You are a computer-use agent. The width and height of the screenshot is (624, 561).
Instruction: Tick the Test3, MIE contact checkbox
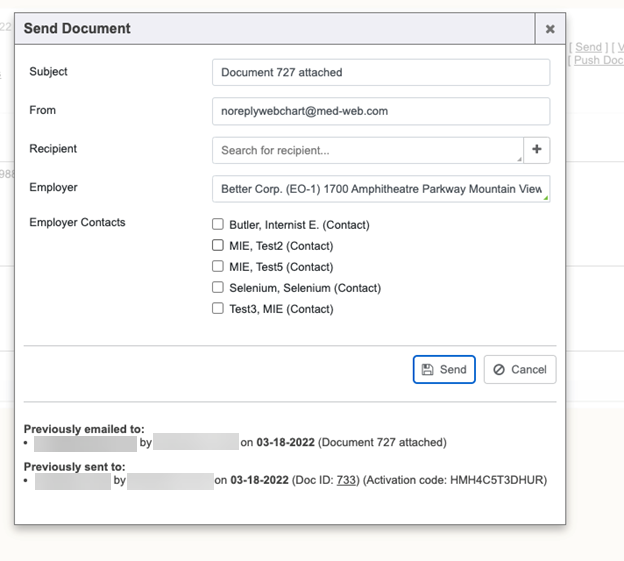point(218,309)
